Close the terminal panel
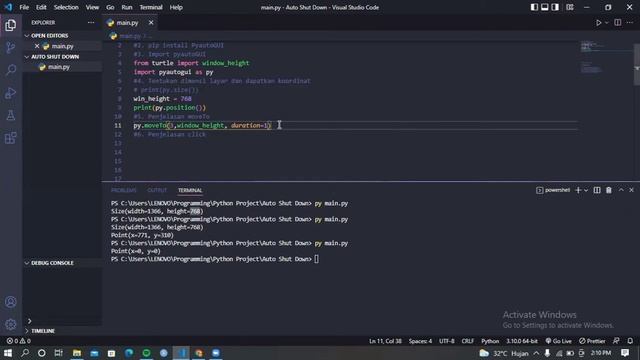This screenshot has width=640, height=360. (631, 190)
